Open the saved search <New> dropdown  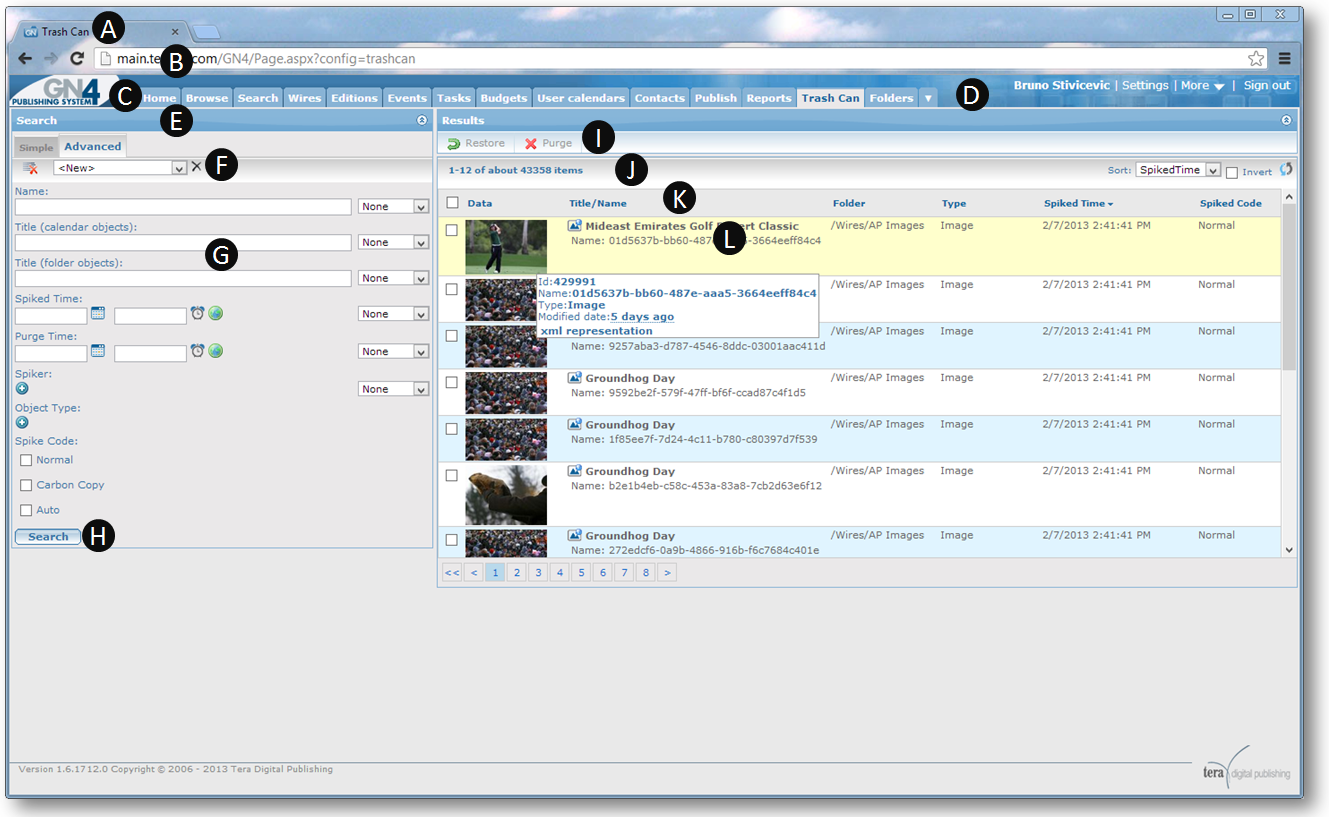tap(119, 168)
